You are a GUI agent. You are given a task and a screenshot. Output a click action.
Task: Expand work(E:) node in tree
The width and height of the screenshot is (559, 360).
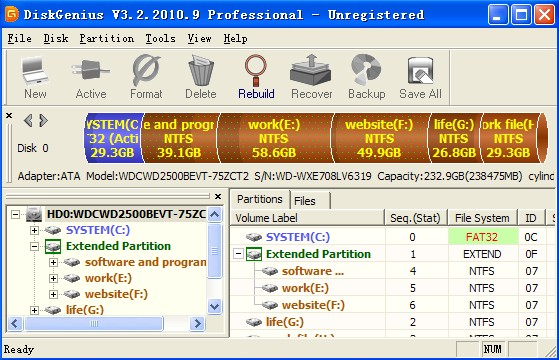(53, 278)
